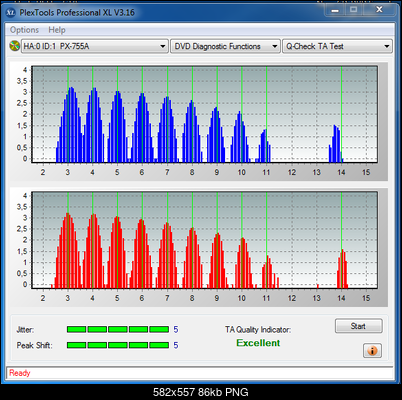This screenshot has height=400, width=402.
Task: Click the last green Peak Shift bar segment
Action: click(159, 345)
